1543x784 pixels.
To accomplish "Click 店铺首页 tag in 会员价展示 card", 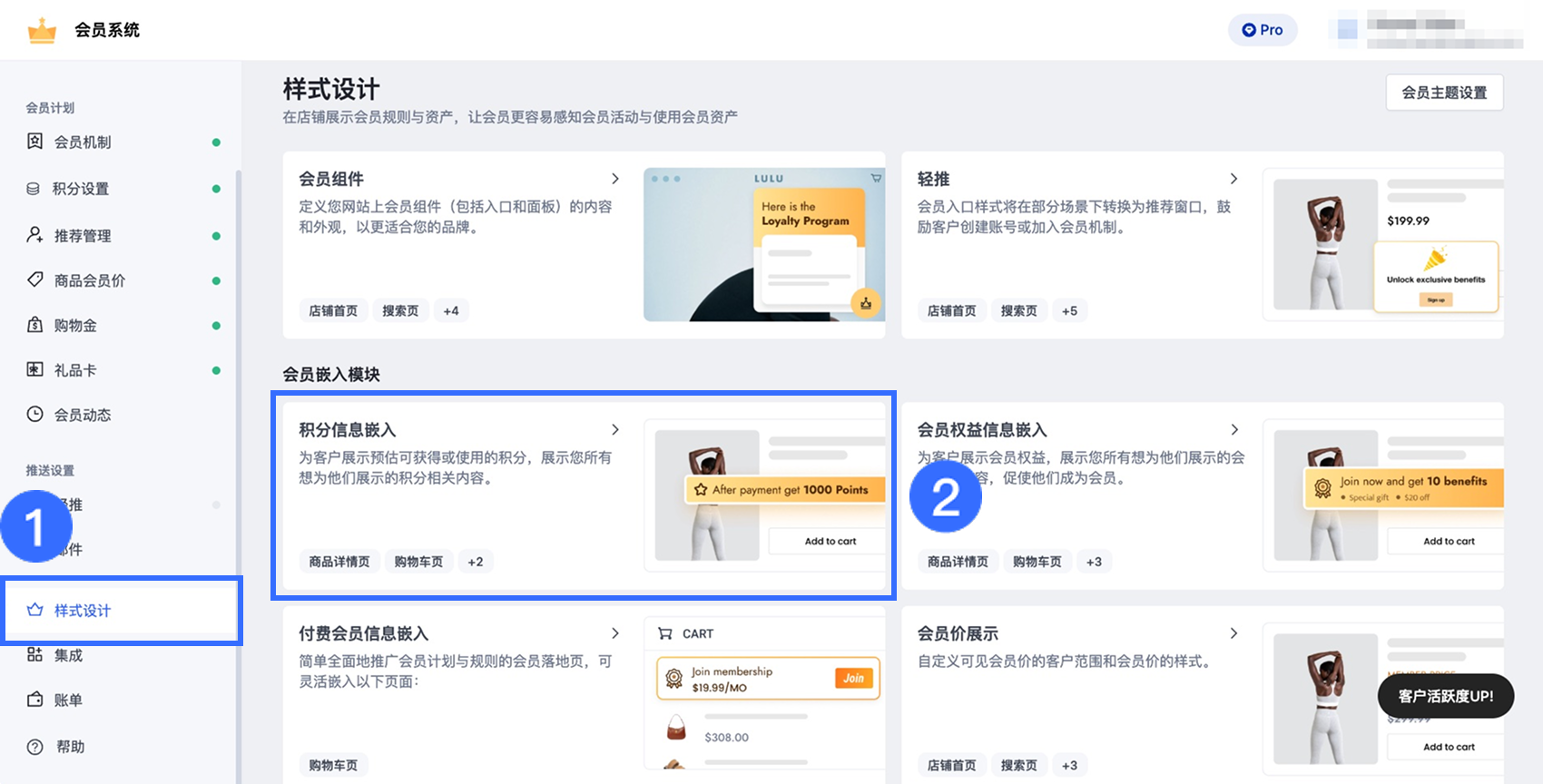I will pyautogui.click(x=952, y=765).
